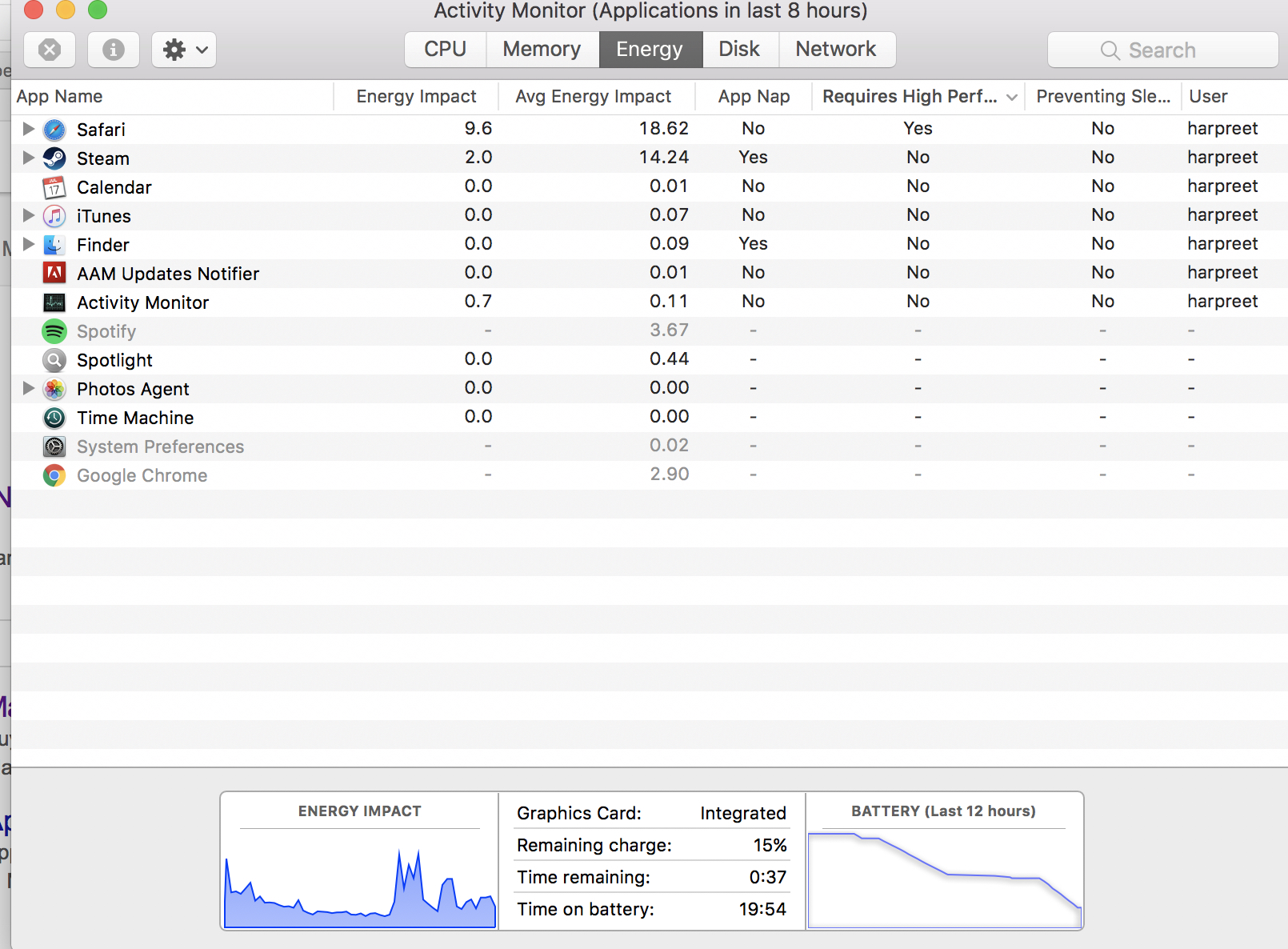Screen dimensions: 1288x949
Task: Switch to the Memory tab
Action: pyautogui.click(x=542, y=50)
